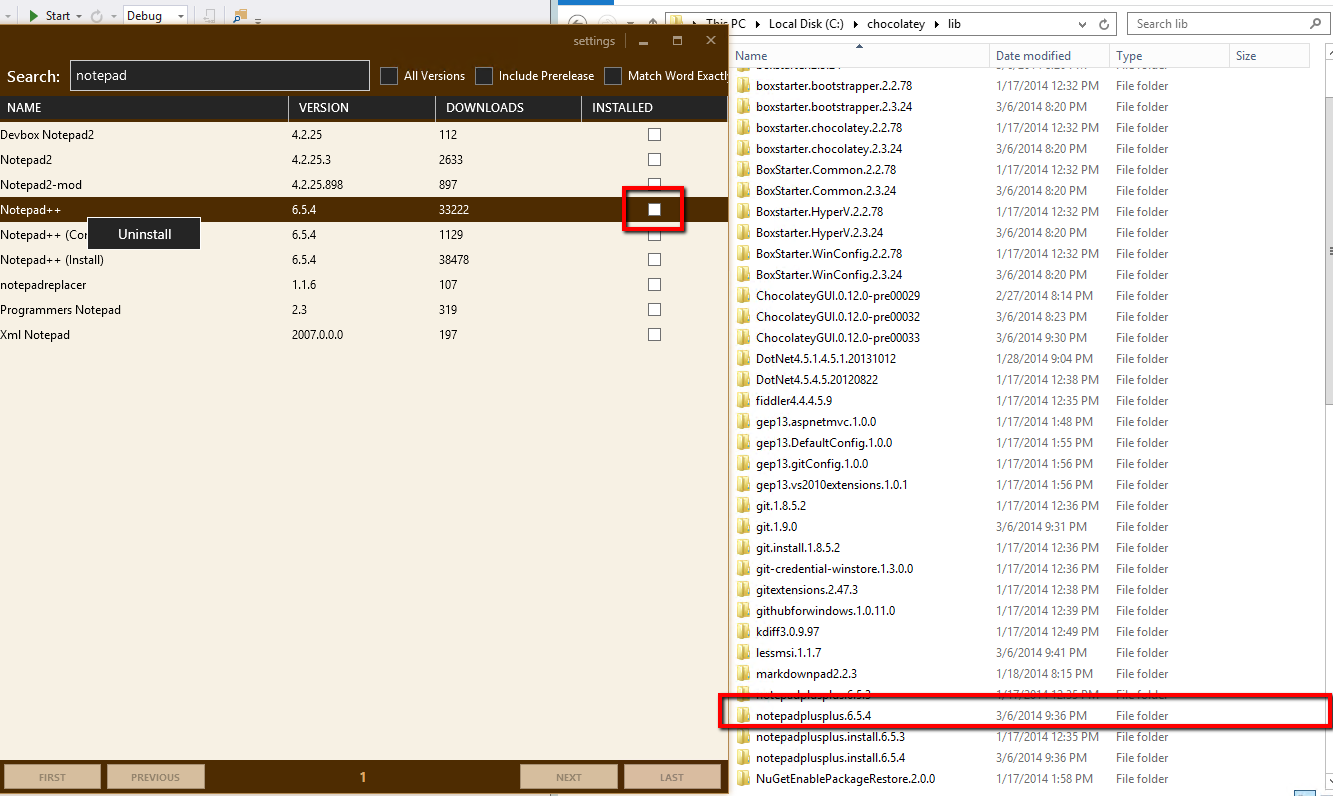
Task: Click the NEXT page button
Action: coord(569,777)
